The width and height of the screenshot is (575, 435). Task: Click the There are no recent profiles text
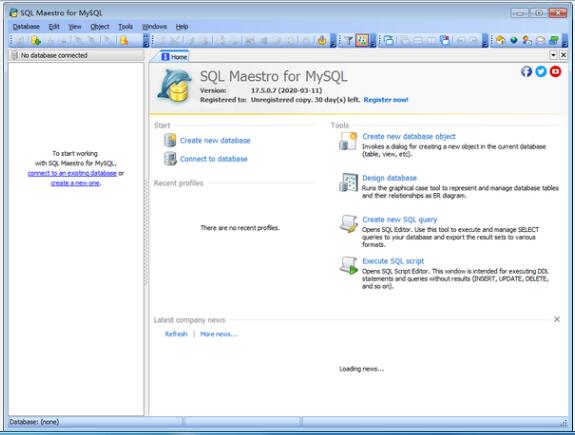(240, 228)
